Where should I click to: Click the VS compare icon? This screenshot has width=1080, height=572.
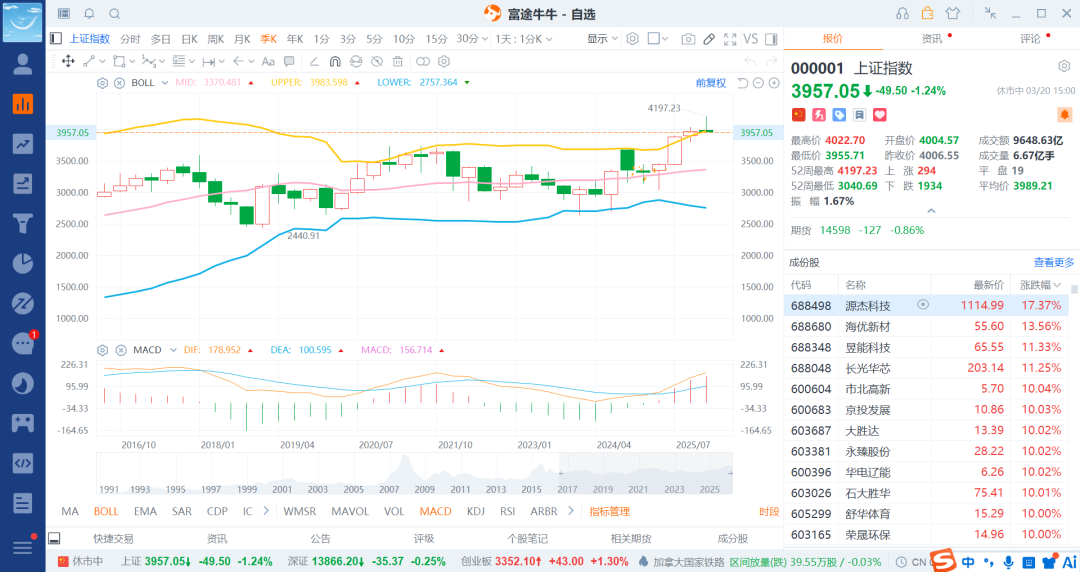[750, 39]
